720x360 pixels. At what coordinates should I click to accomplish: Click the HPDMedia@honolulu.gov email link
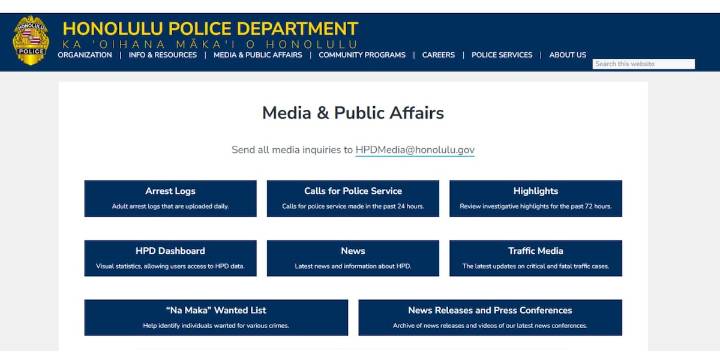[415, 150]
